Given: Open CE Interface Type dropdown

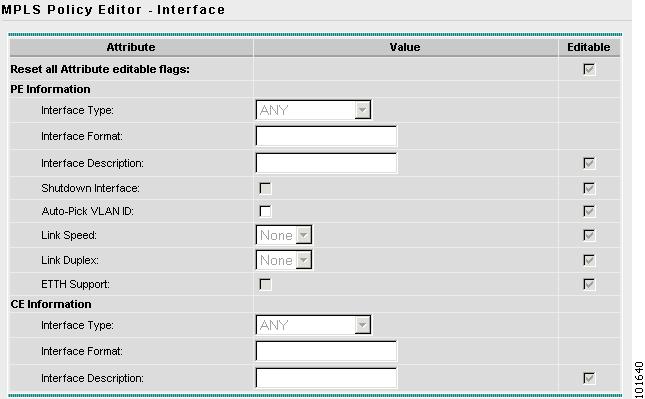Looking at the screenshot, I should tap(313, 325).
